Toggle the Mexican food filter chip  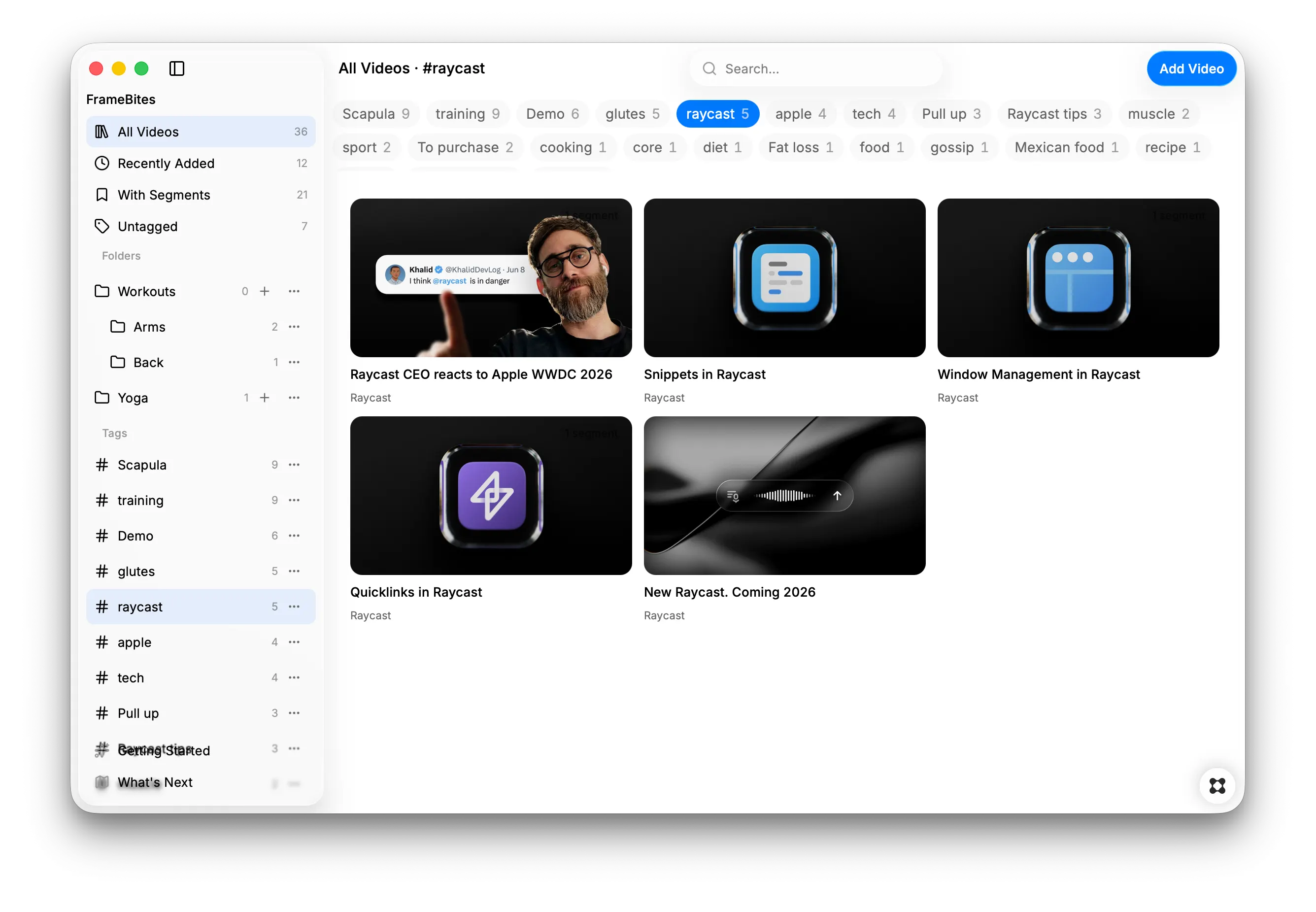[1066, 147]
